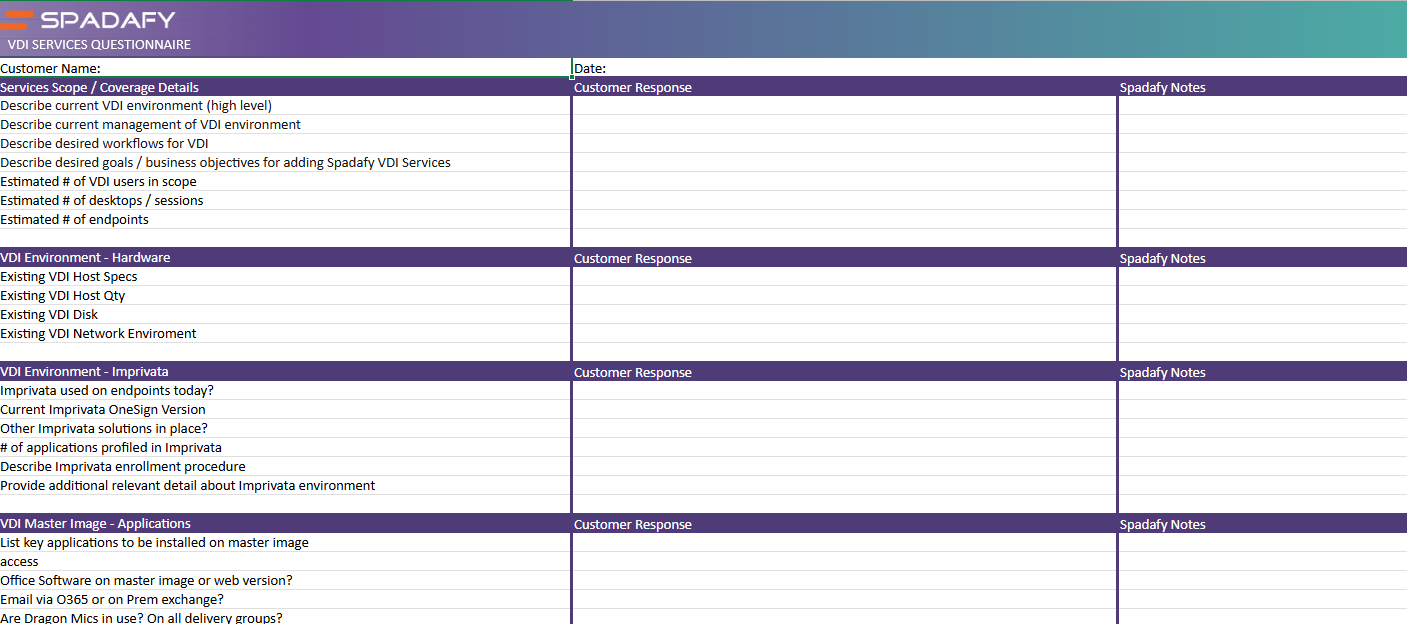1407x624 pixels.
Task: Select Email via O365 or on Prem exchange?
Action: (285, 599)
